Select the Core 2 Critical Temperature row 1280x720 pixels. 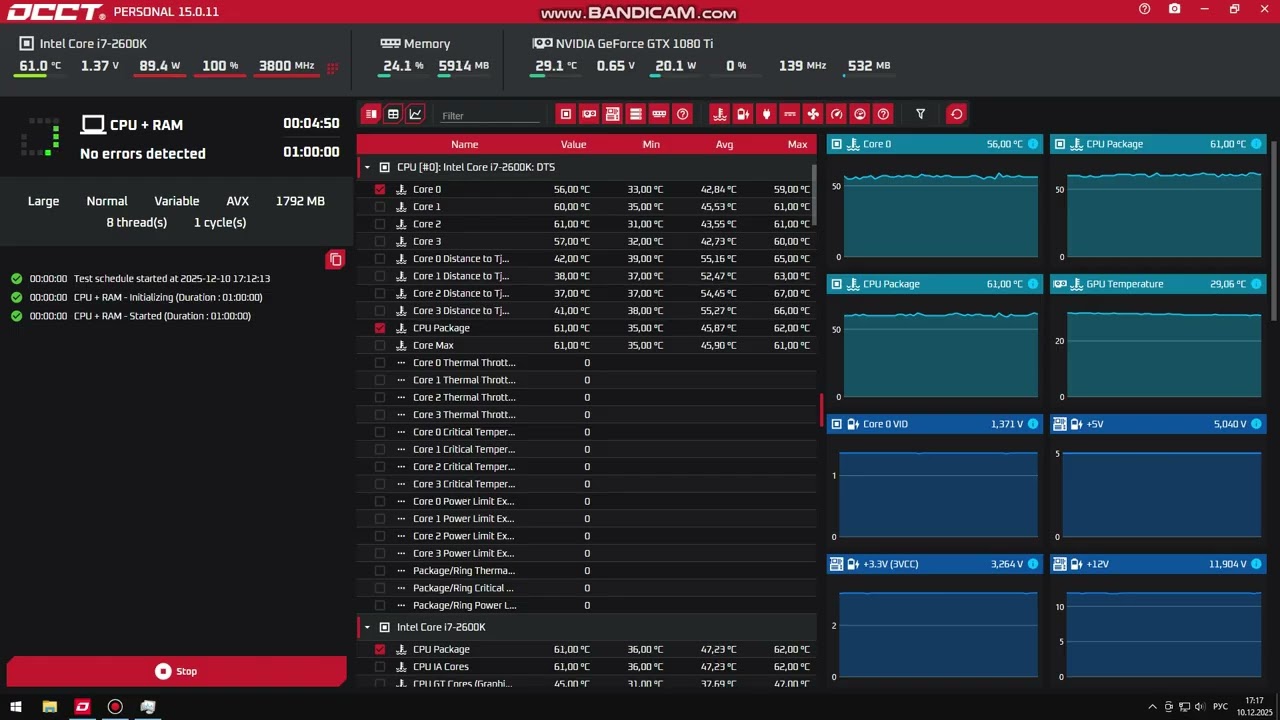coord(586,467)
